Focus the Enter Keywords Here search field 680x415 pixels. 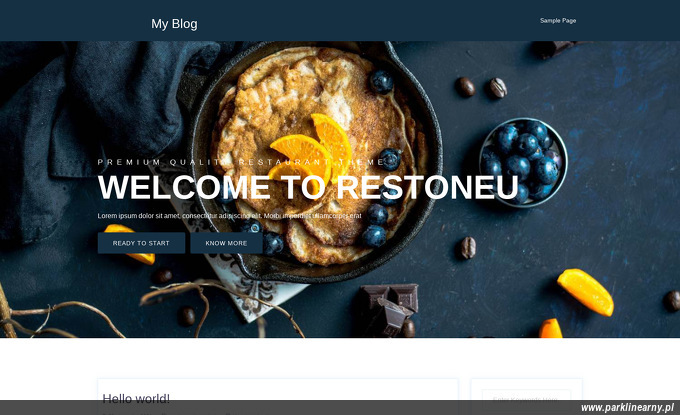tap(526, 399)
